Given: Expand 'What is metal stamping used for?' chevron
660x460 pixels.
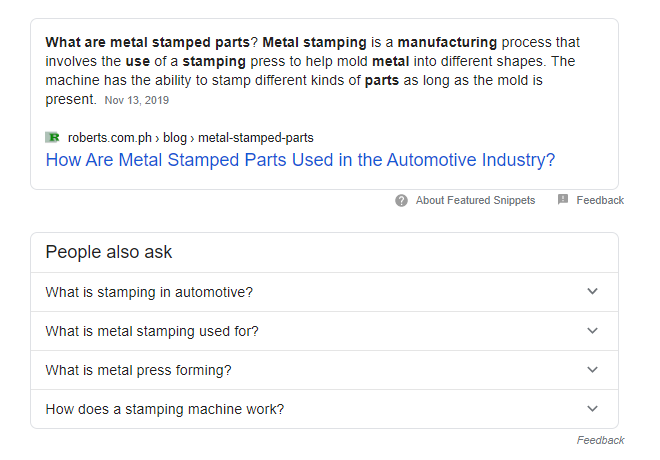Looking at the screenshot, I should 592,331.
